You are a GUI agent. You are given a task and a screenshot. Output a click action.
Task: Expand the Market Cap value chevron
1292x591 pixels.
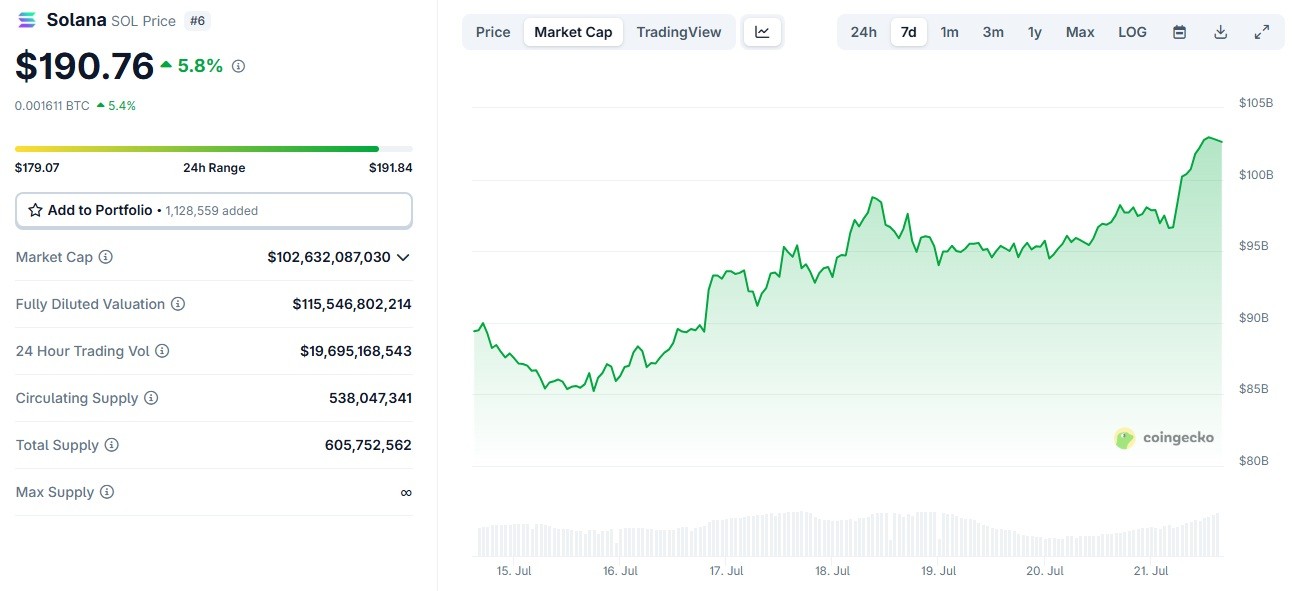click(x=403, y=257)
